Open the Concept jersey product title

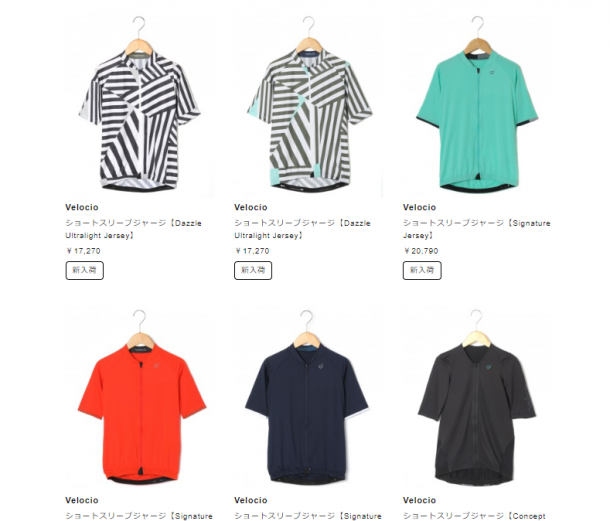(474, 516)
